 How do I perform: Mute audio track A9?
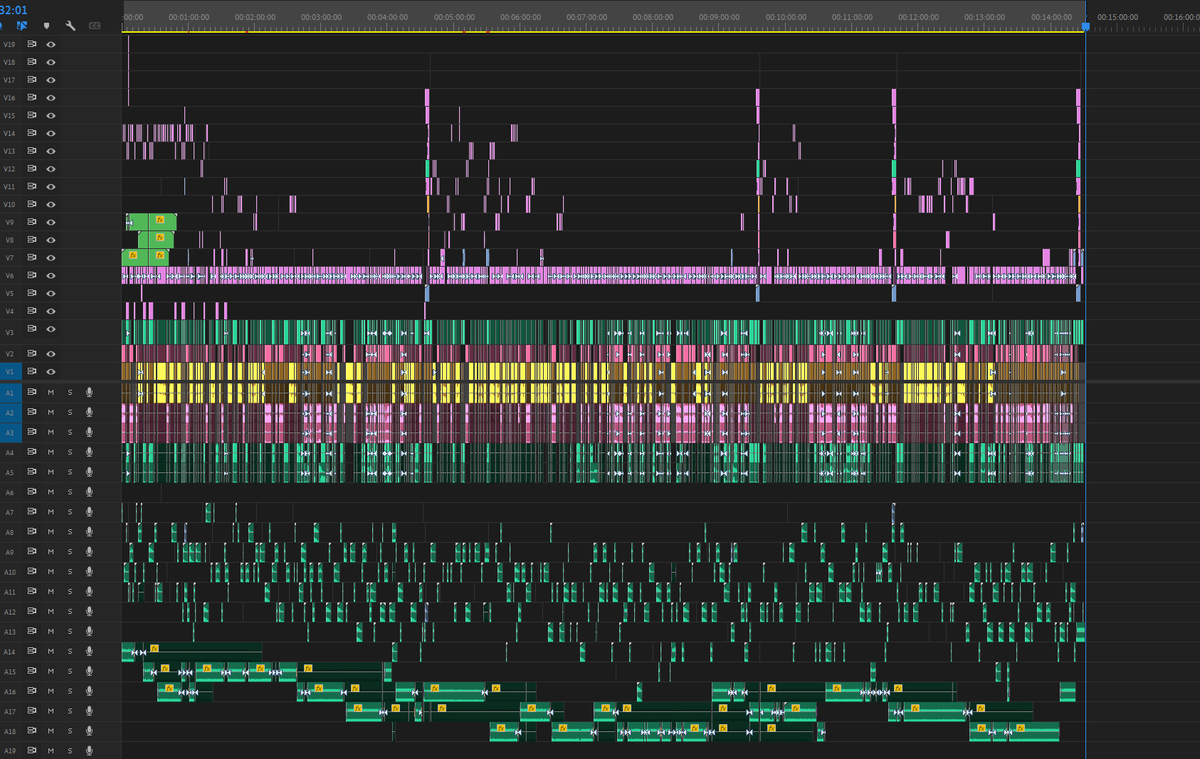51,552
